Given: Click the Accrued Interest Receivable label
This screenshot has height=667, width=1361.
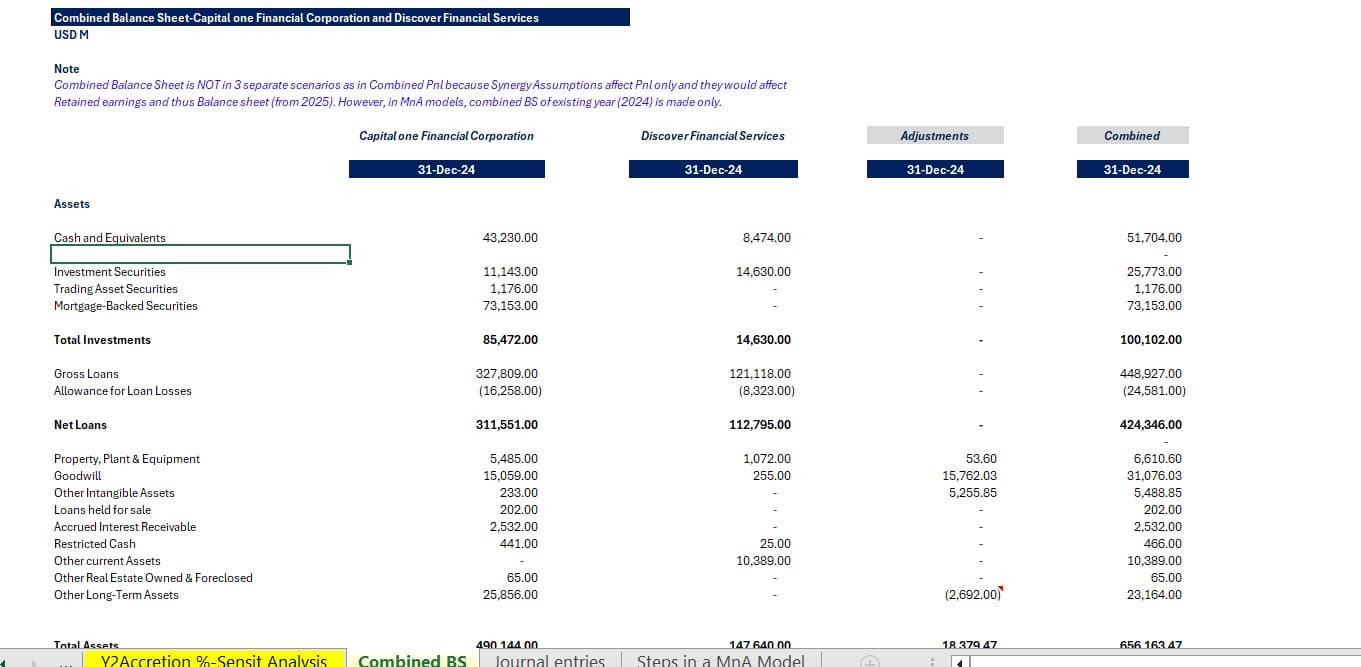Looking at the screenshot, I should [125, 527].
